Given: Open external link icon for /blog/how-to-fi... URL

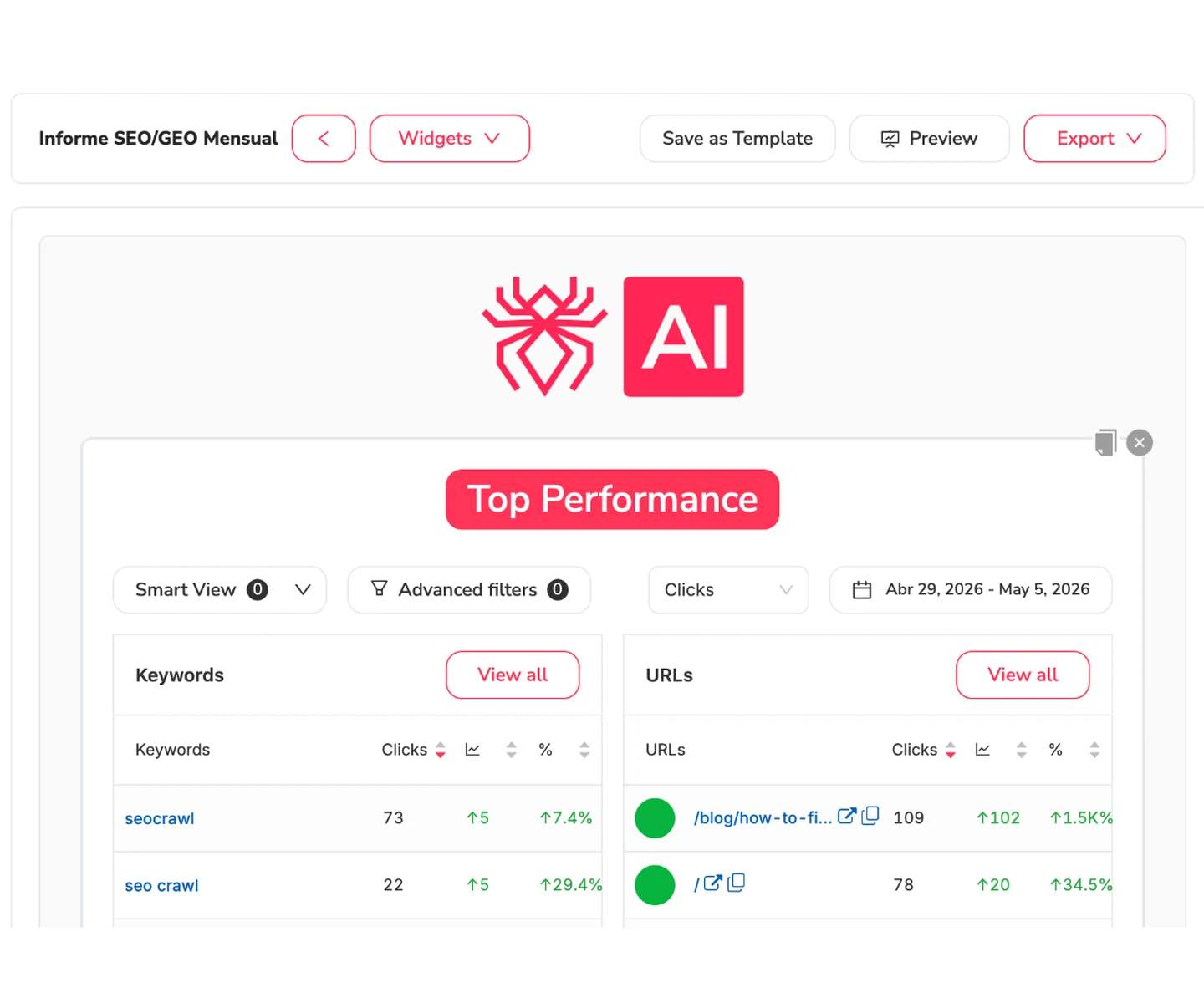Looking at the screenshot, I should point(847,817).
